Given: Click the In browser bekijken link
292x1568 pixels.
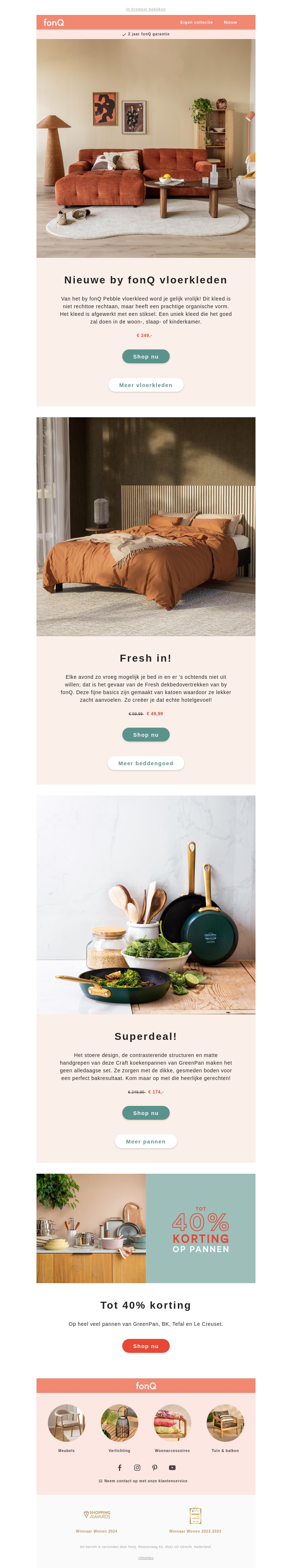Looking at the screenshot, I should click(x=146, y=9).
